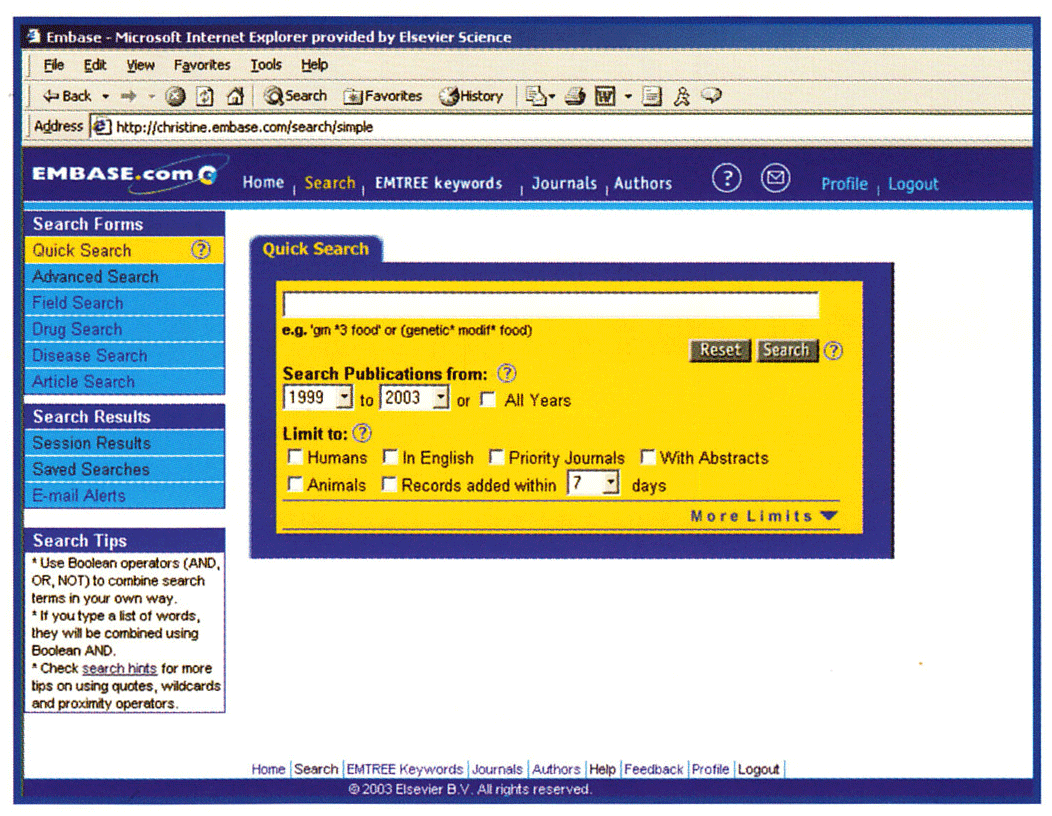
Task: Click the Print icon in browser toolbar
Action: point(575,96)
